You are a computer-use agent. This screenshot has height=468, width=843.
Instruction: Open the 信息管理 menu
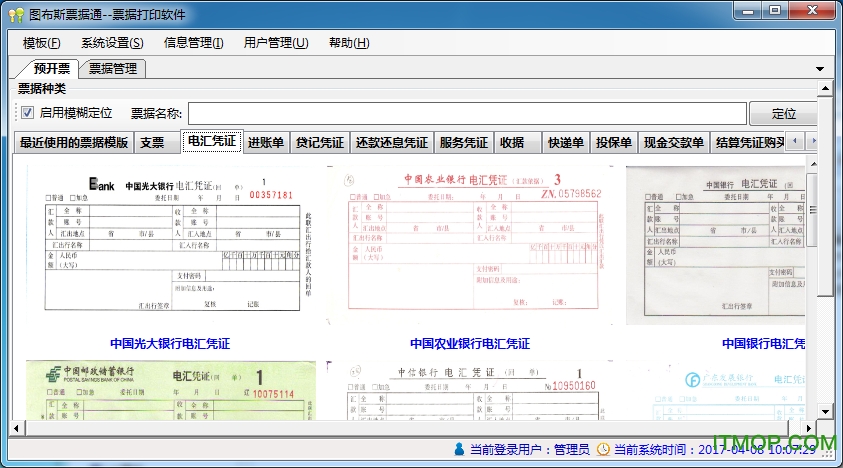(x=194, y=43)
